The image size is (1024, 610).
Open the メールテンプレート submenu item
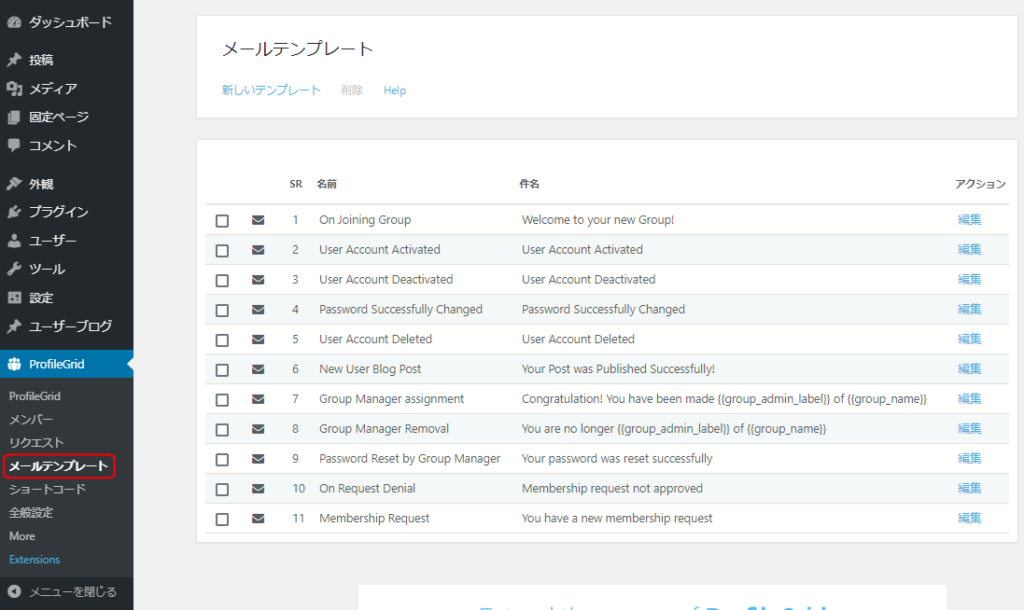(x=58, y=466)
